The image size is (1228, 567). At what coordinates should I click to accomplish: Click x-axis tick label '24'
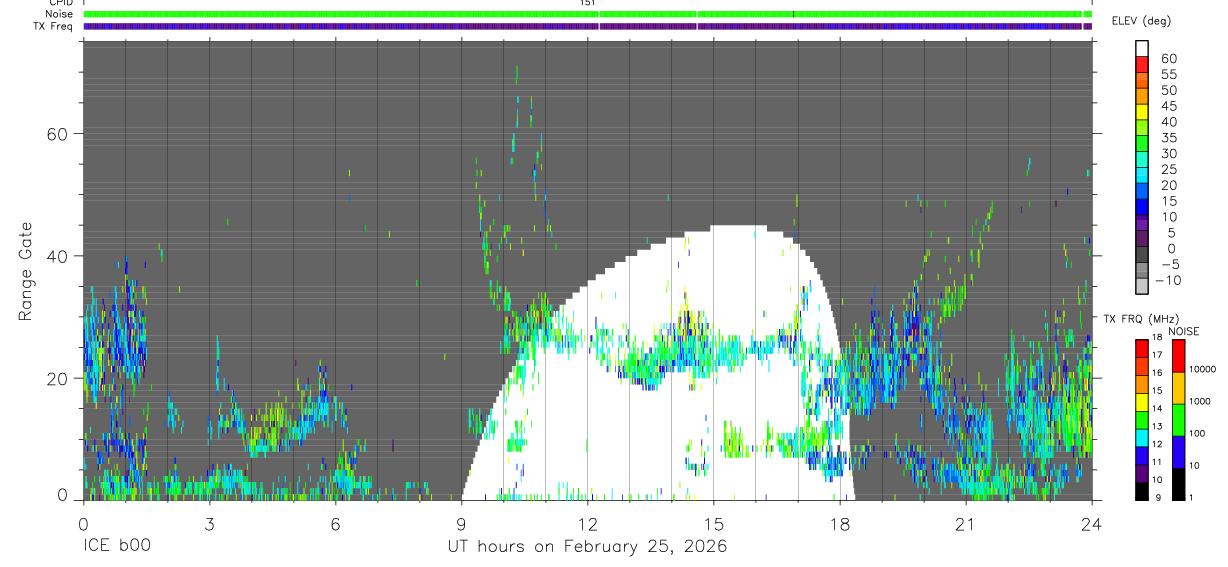tap(1091, 524)
